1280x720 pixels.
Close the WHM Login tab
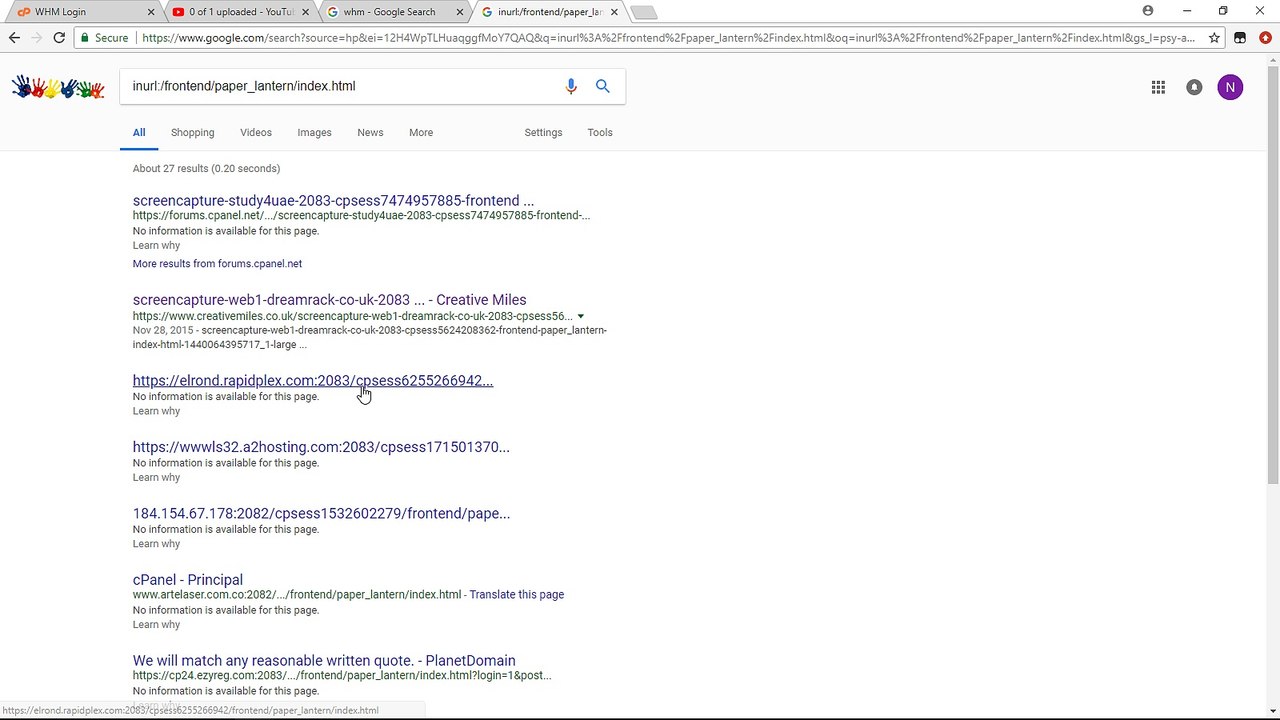click(x=151, y=12)
